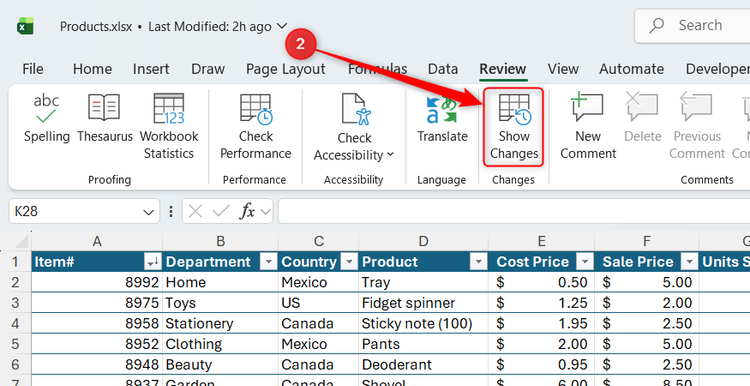This screenshot has height=386, width=750.
Task: Click the Delete comment icon
Action: coord(642,108)
